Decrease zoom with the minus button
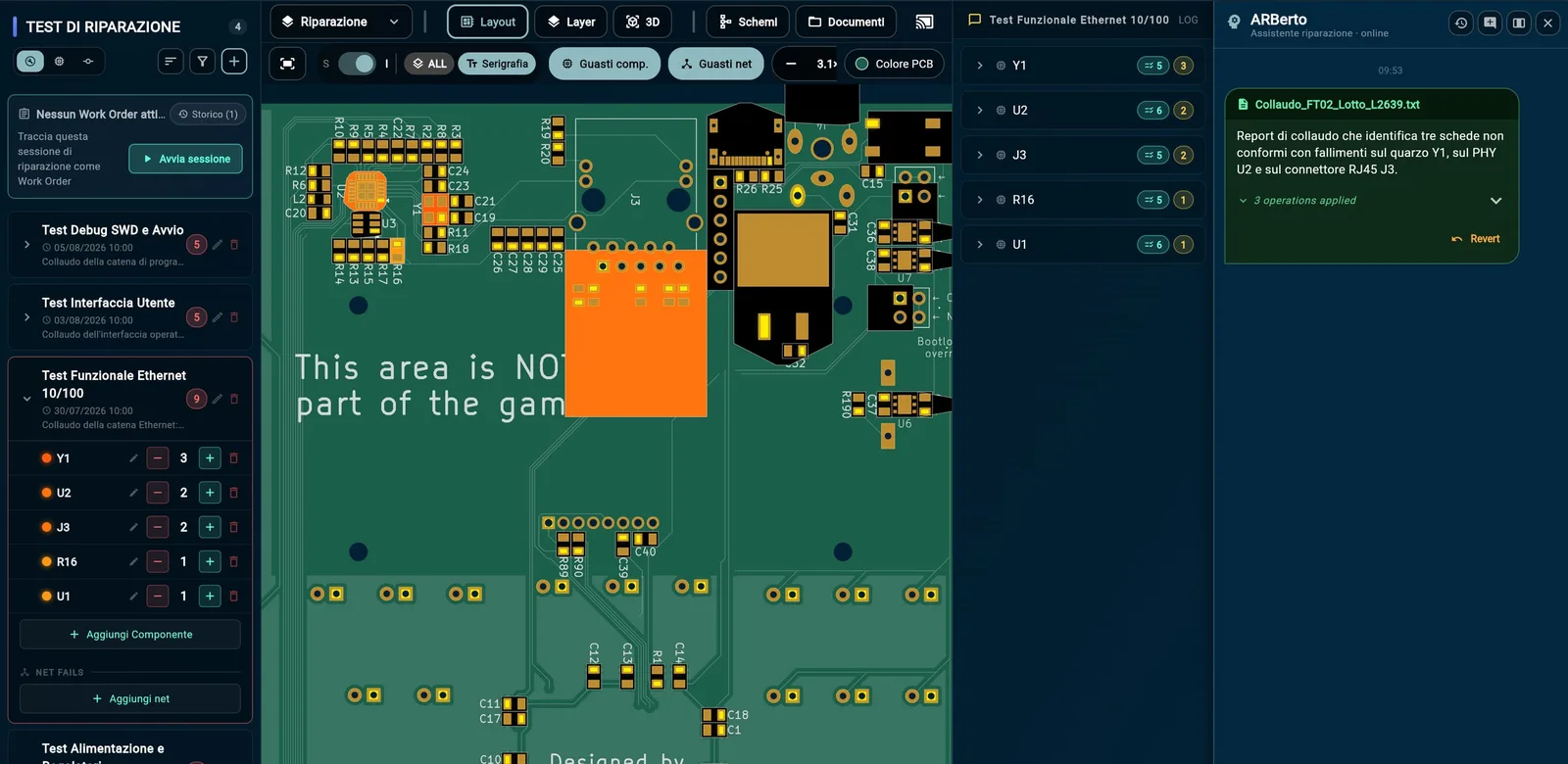 (791, 64)
